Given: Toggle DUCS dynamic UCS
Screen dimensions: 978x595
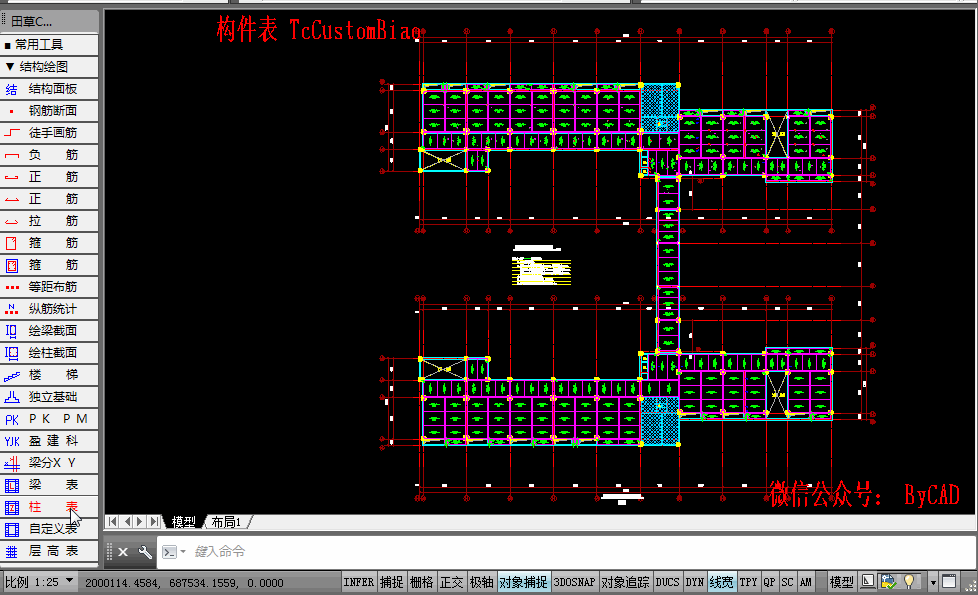Looking at the screenshot, I should (x=667, y=582).
